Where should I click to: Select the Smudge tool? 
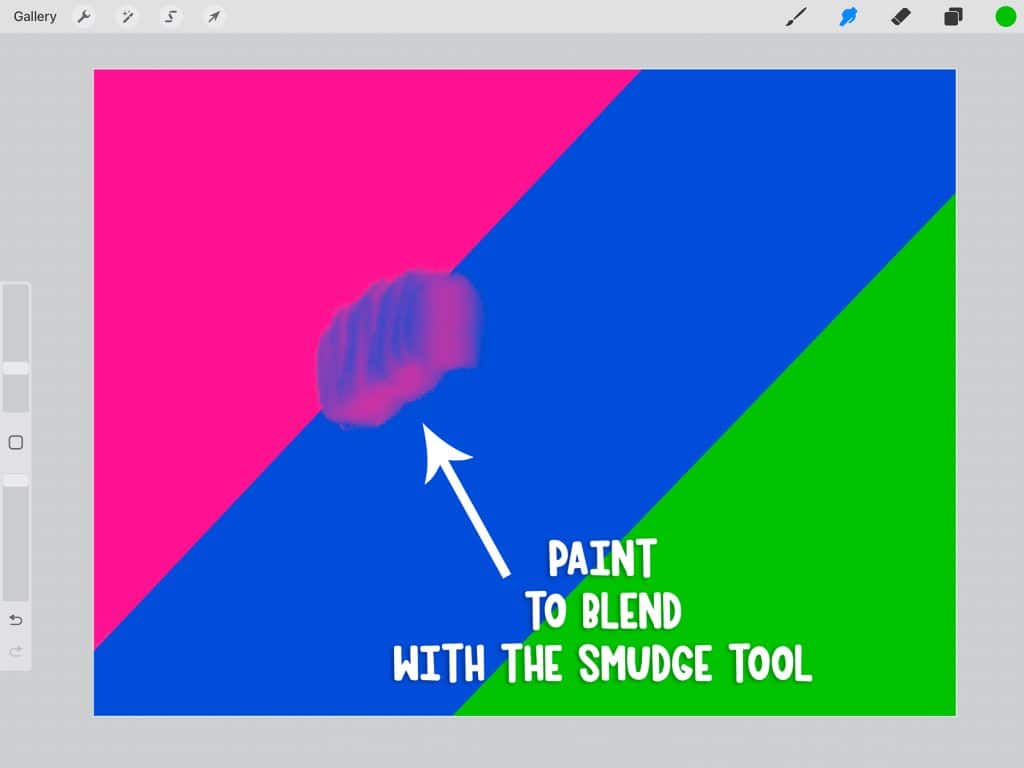click(848, 16)
